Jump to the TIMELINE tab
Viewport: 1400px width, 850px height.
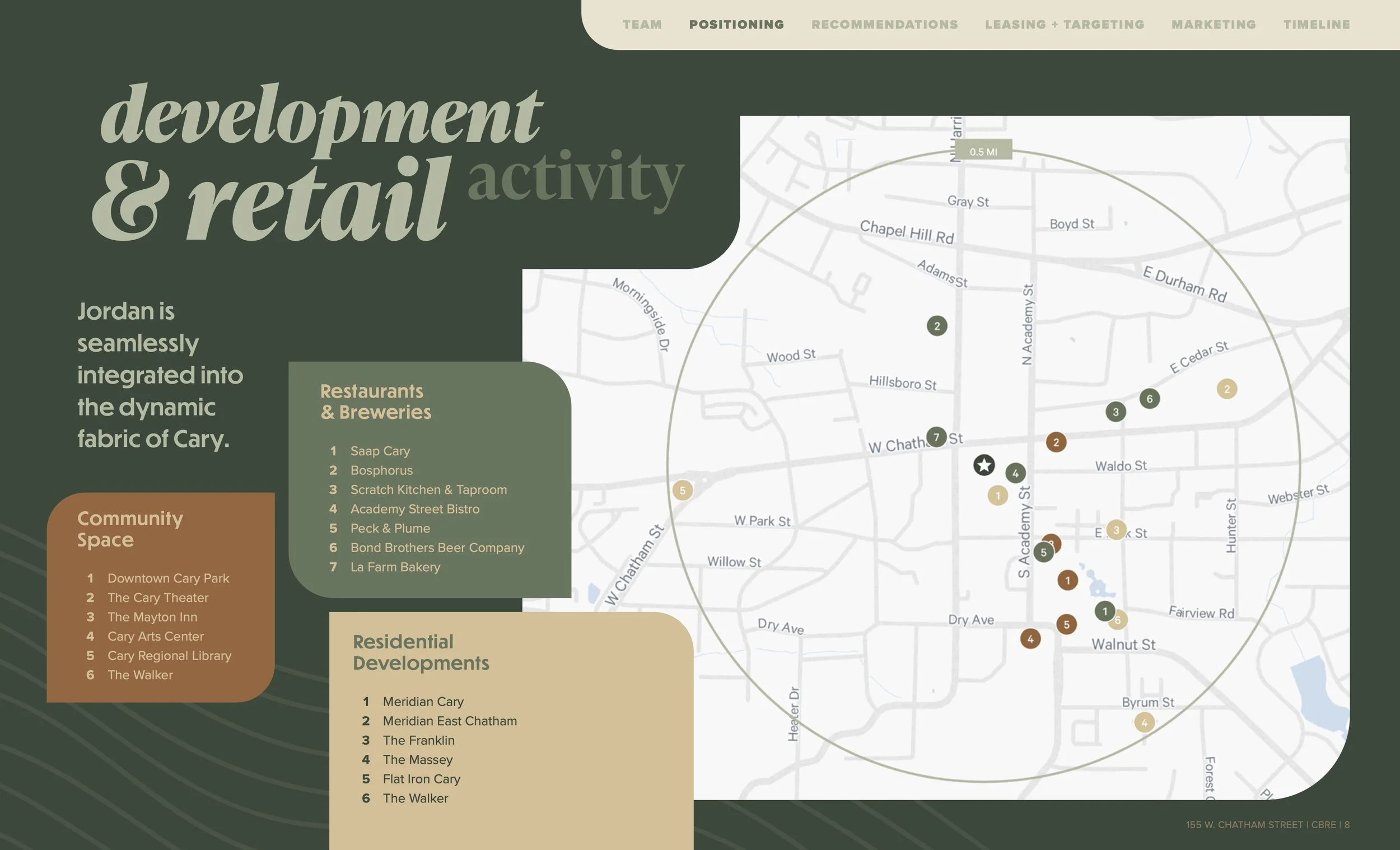tap(1317, 25)
